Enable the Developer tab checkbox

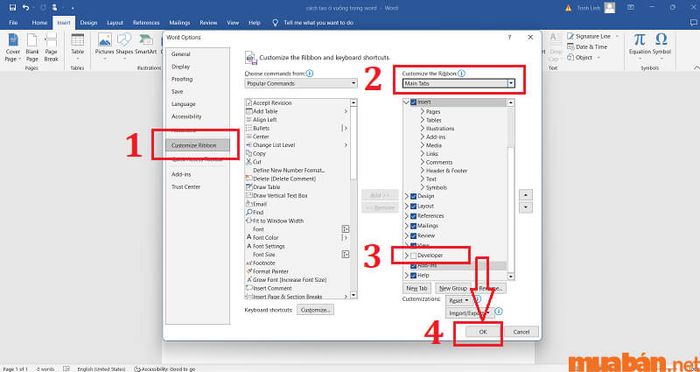tap(413, 256)
